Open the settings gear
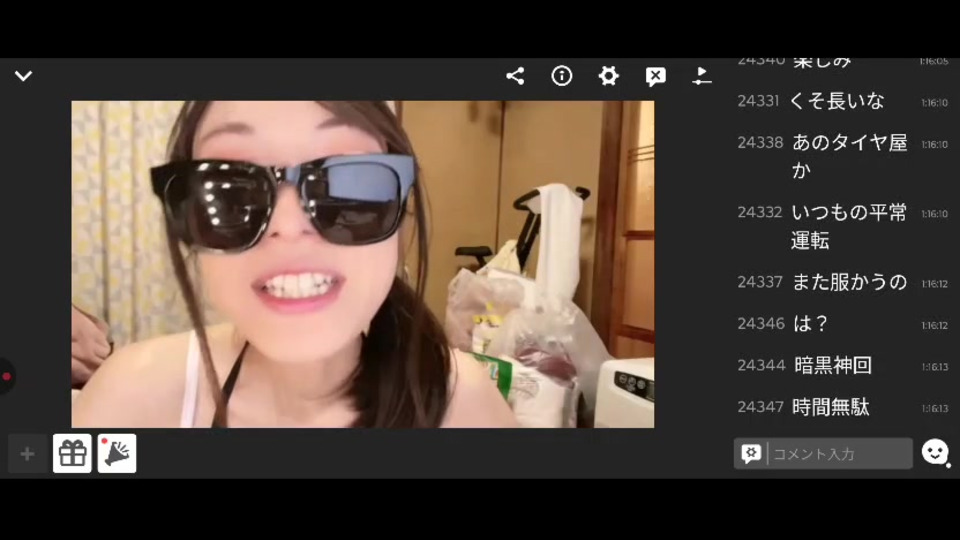This screenshot has width=960, height=540. pos(608,76)
